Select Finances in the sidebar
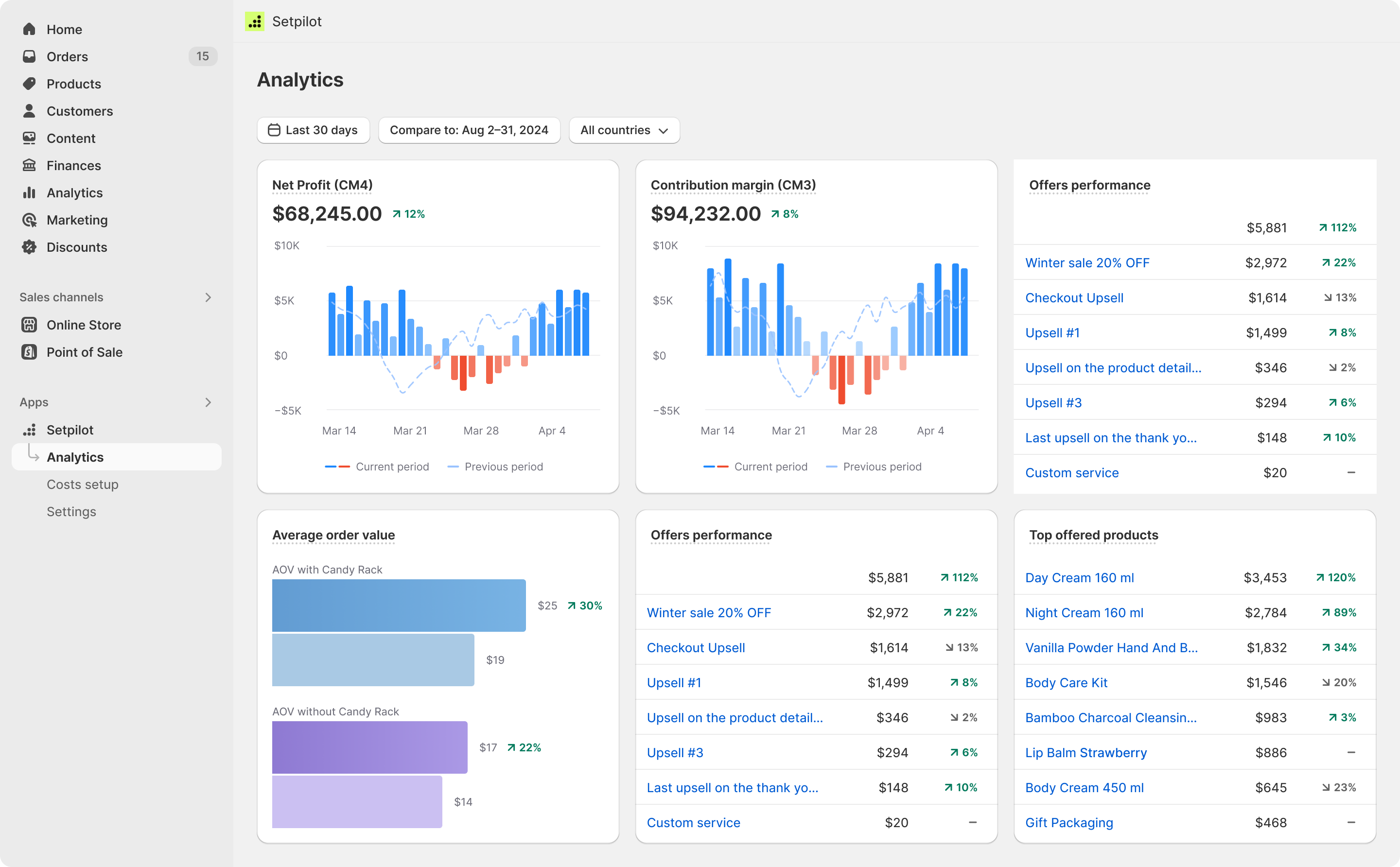The width and height of the screenshot is (1400, 867). click(x=30, y=165)
